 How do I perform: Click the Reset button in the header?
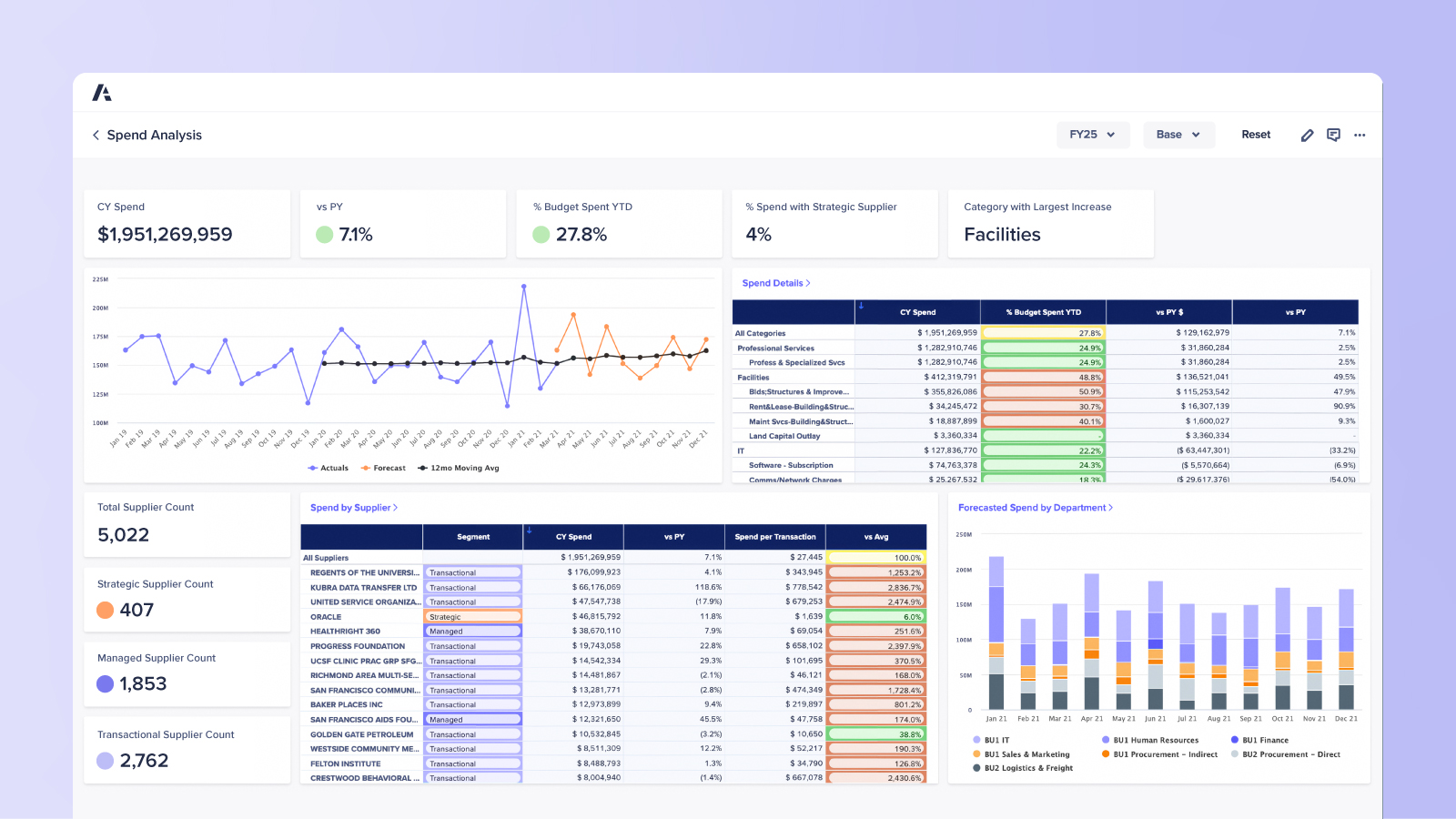1256,134
